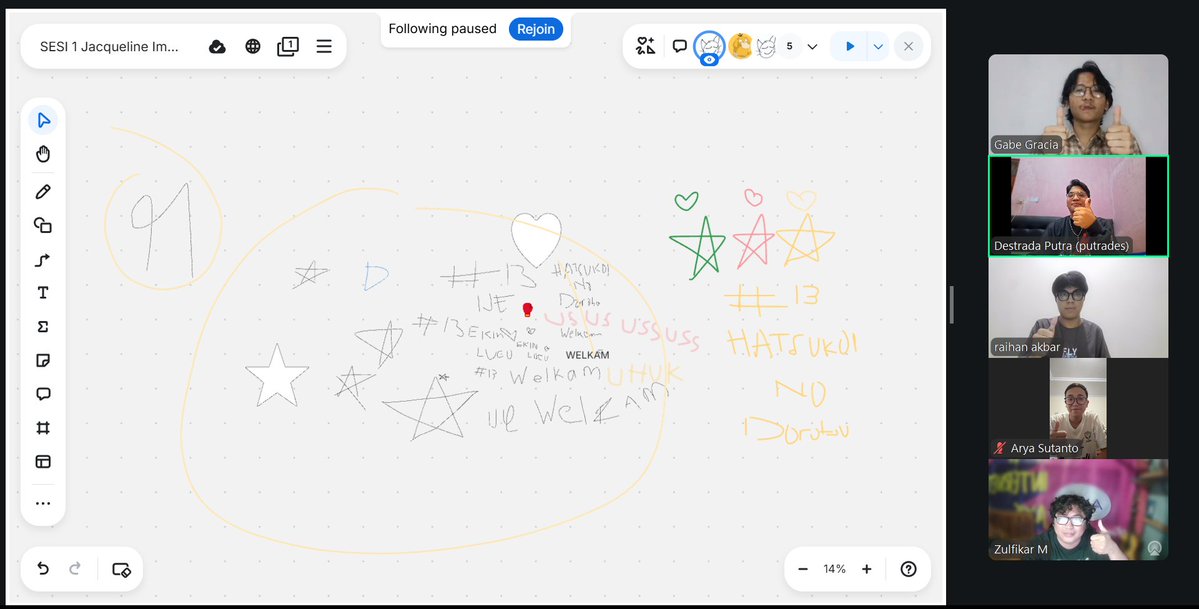The image size is (1199, 609).
Task: Open the help question mark
Action: [908, 569]
